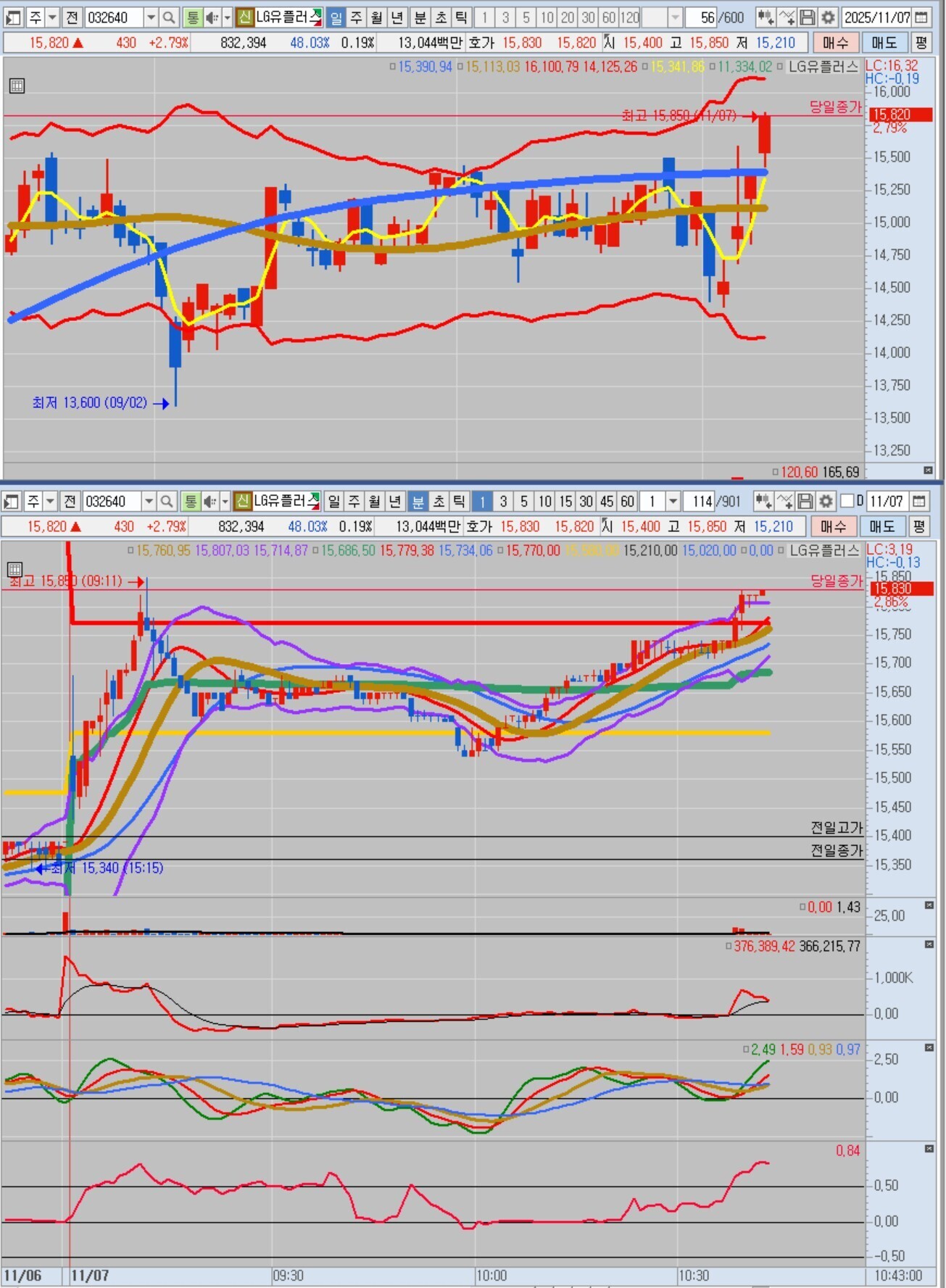This screenshot has height=1288, width=946.
Task: Choose the 3-minute interval button in the lower chart
Action: pos(503,501)
